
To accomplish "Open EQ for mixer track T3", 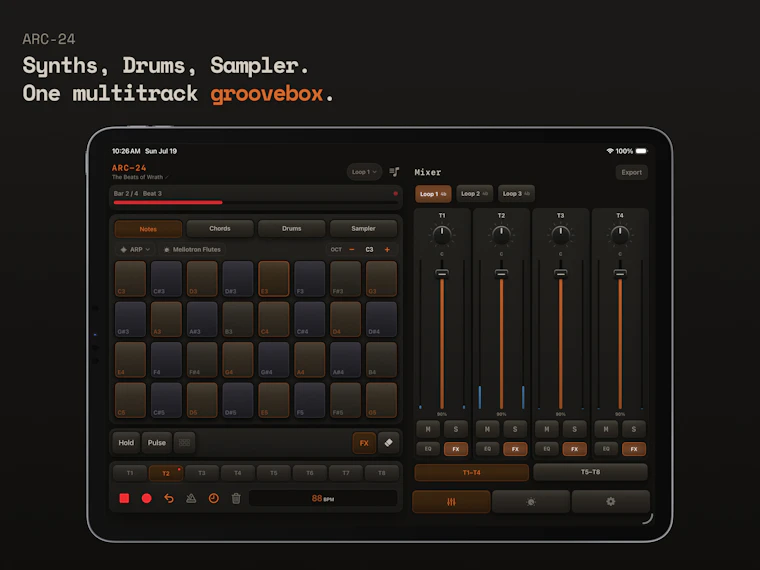I will (x=547, y=449).
